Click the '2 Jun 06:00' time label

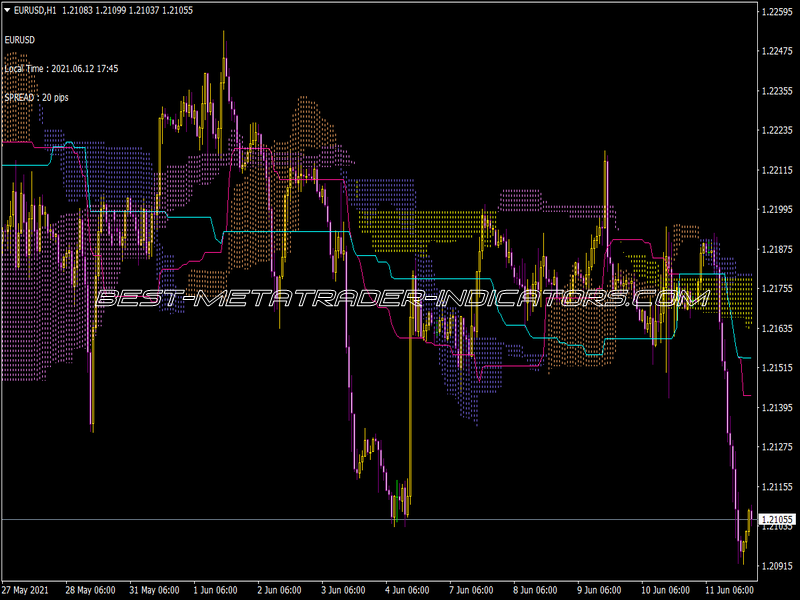[x=279, y=590]
